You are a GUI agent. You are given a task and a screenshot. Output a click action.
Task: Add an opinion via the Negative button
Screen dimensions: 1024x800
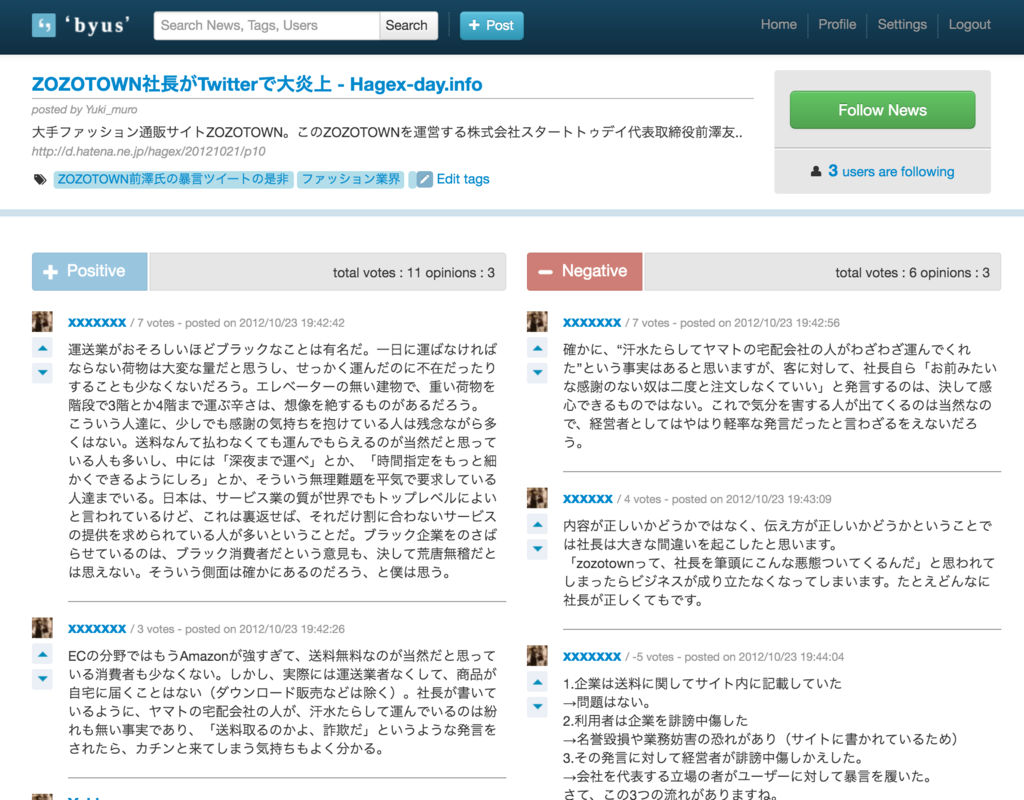pos(584,271)
